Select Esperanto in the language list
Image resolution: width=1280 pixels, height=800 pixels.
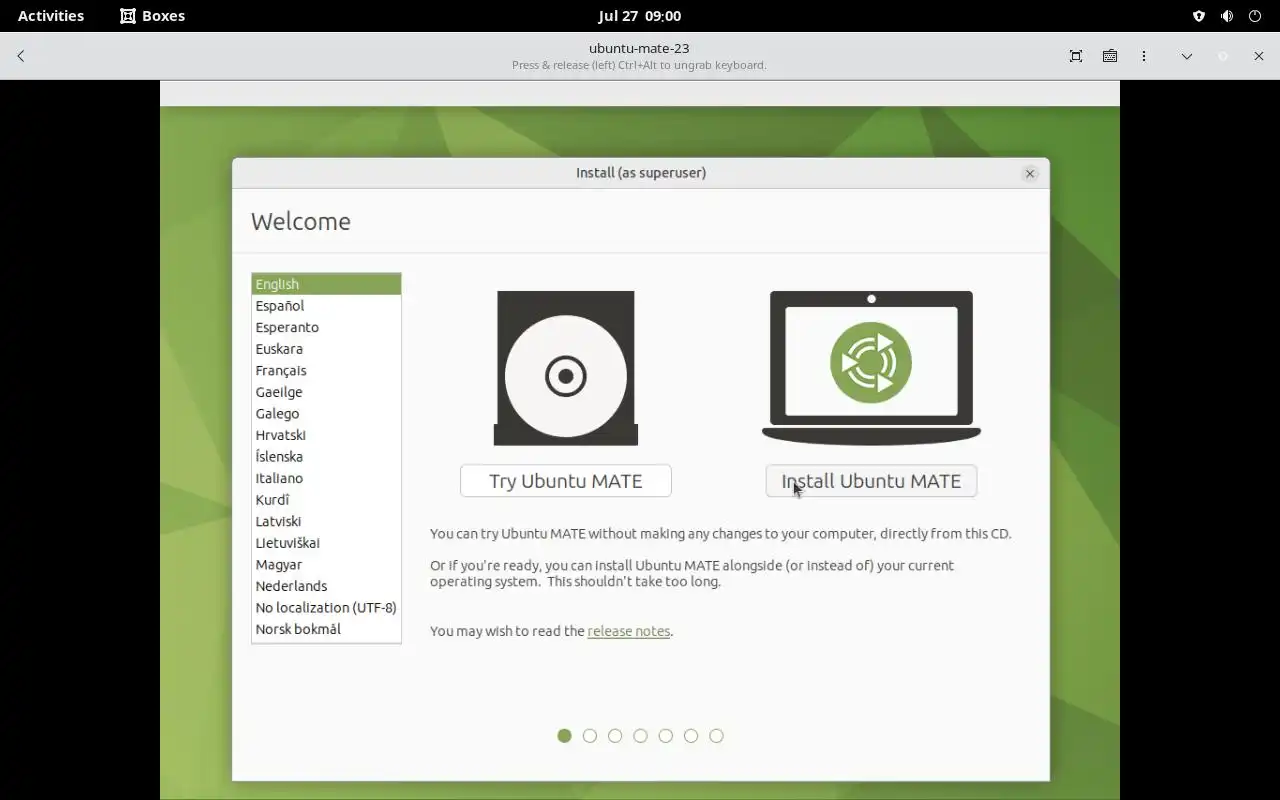click(326, 327)
